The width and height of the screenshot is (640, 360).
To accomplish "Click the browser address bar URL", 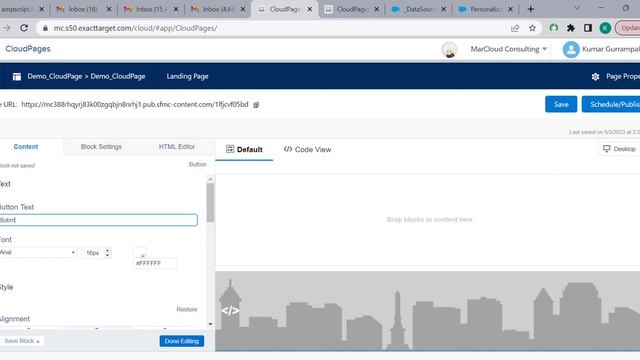I will (x=135, y=28).
